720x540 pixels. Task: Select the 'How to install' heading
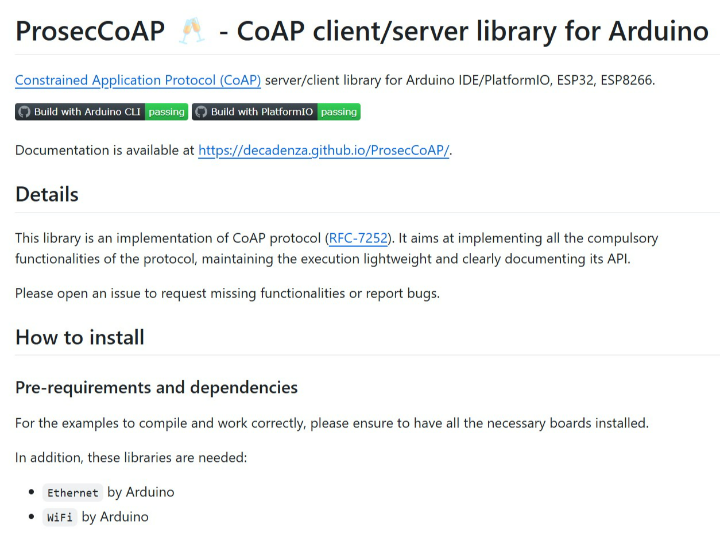pos(80,337)
